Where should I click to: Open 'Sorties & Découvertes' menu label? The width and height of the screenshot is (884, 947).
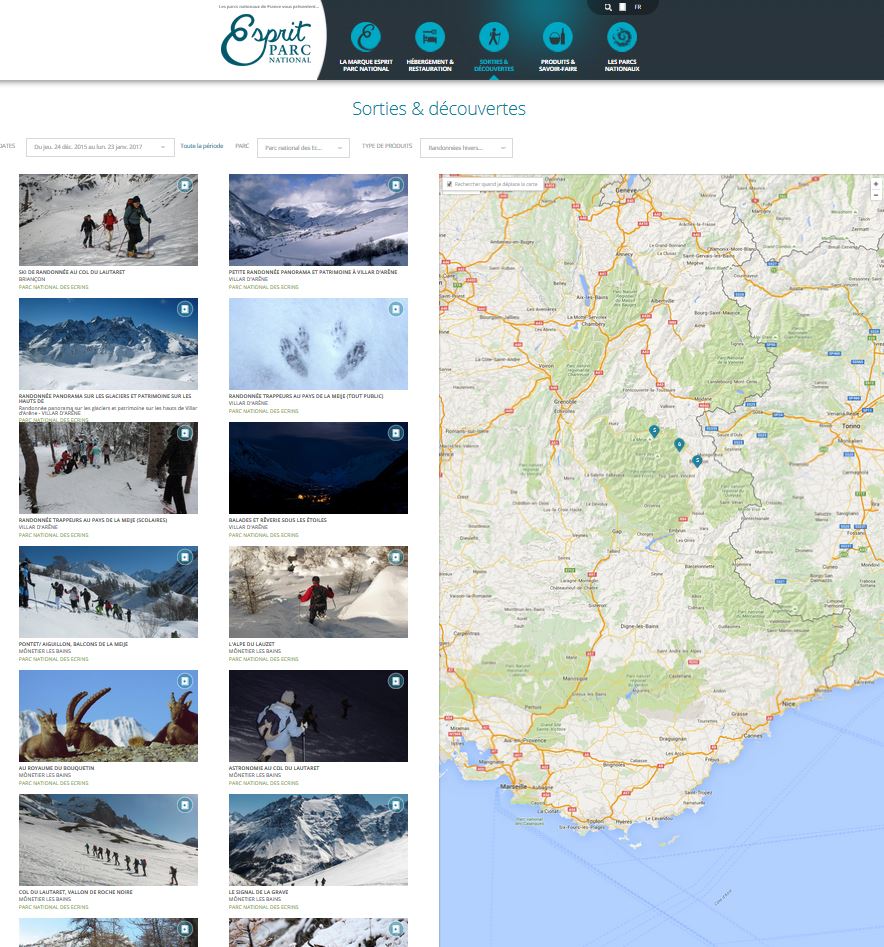pos(494,65)
